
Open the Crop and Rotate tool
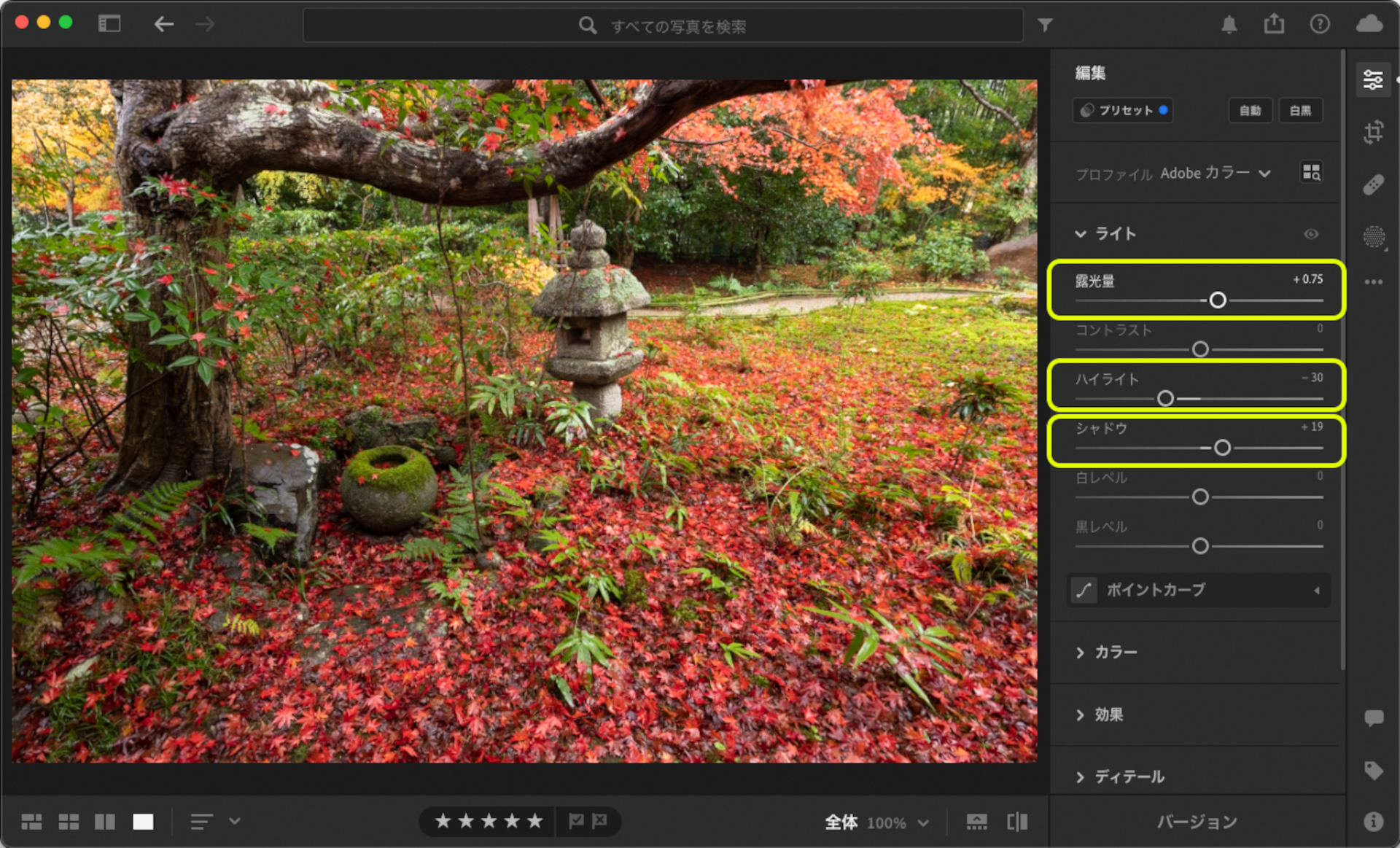pyautogui.click(x=1374, y=132)
